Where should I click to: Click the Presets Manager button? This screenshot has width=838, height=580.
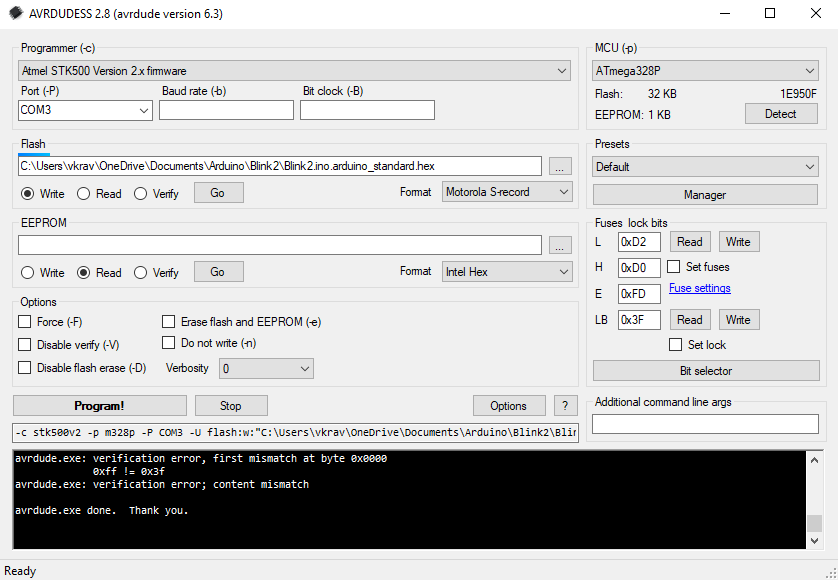pyautogui.click(x=705, y=195)
